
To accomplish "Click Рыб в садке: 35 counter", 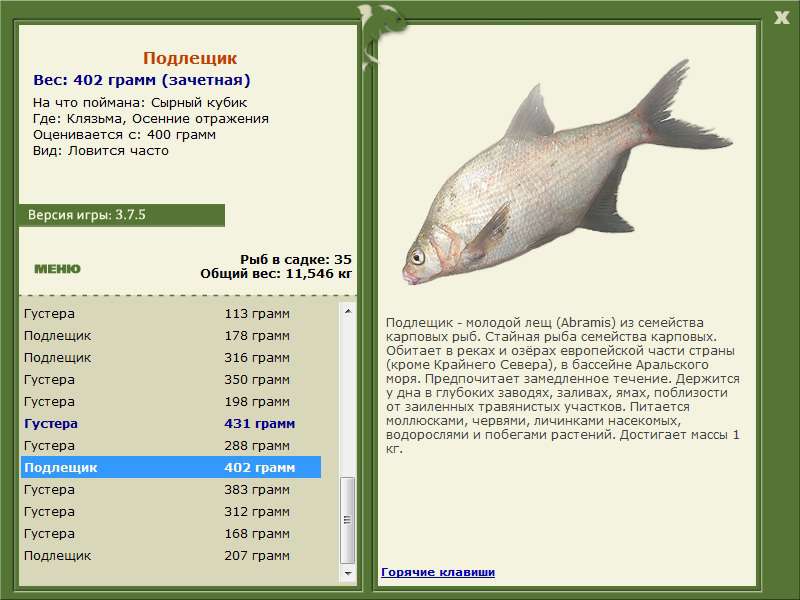I will (296, 259).
